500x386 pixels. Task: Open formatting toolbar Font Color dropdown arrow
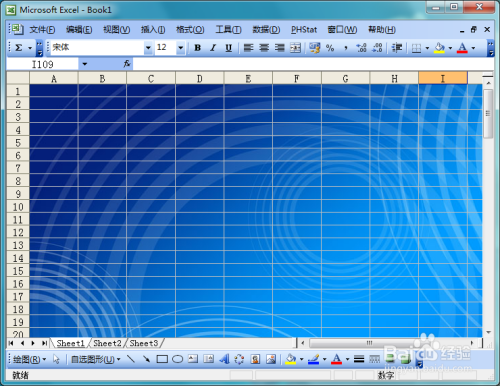point(473,48)
